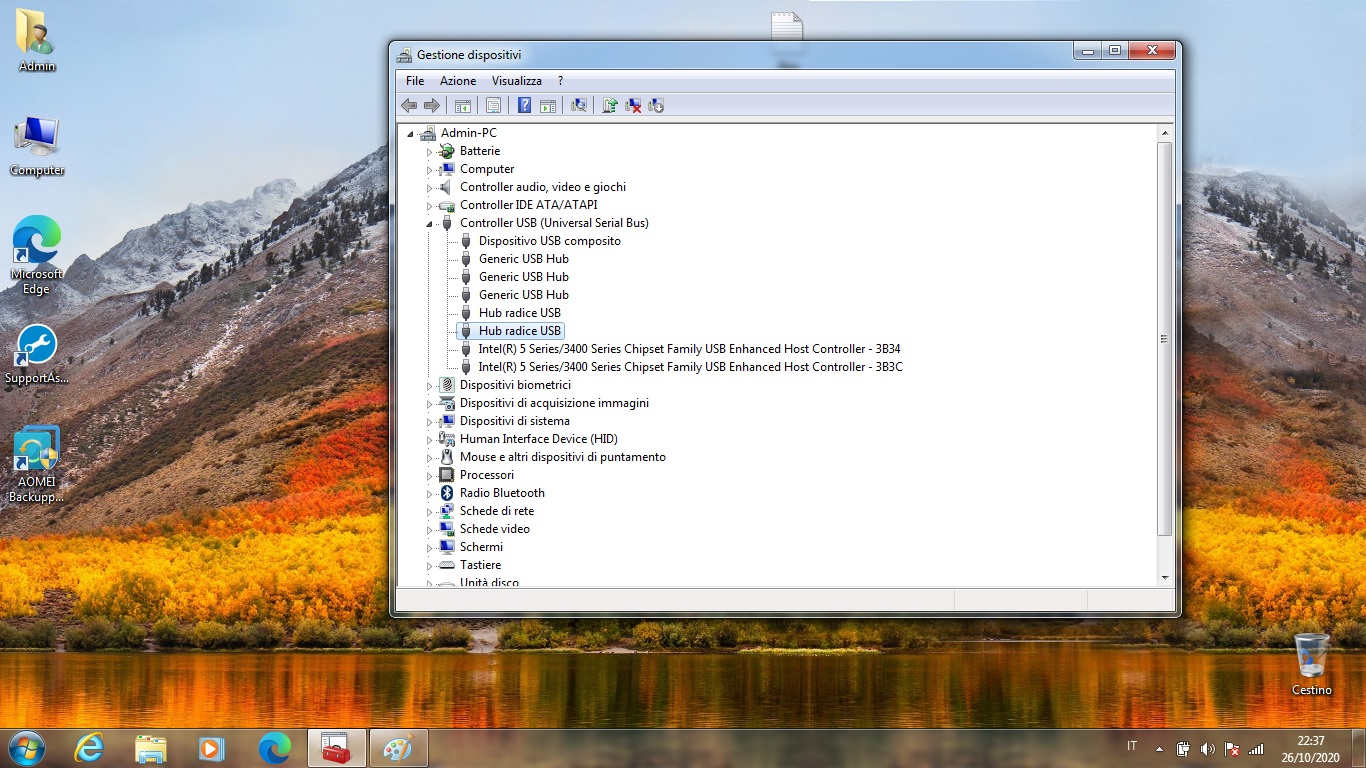
Task: Open the Visualizza menu
Action: coord(516,81)
